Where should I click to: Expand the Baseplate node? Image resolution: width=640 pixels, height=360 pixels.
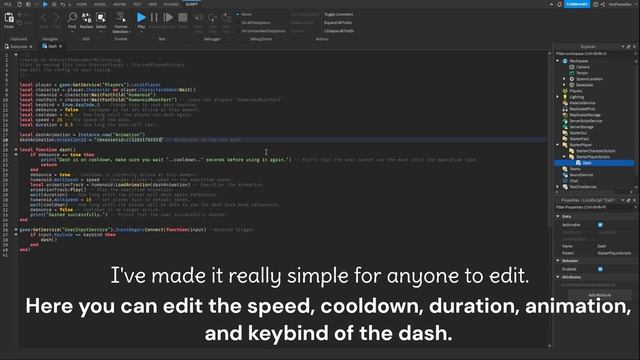[x=564, y=85]
